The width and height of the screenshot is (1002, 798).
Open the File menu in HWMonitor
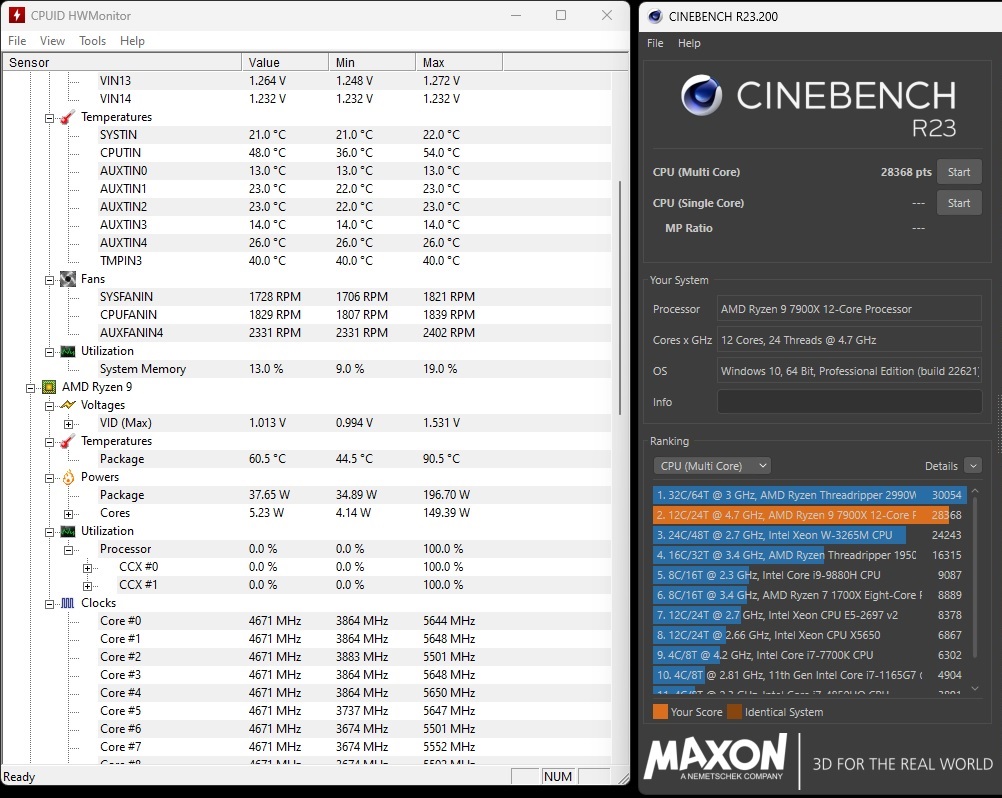click(x=17, y=41)
